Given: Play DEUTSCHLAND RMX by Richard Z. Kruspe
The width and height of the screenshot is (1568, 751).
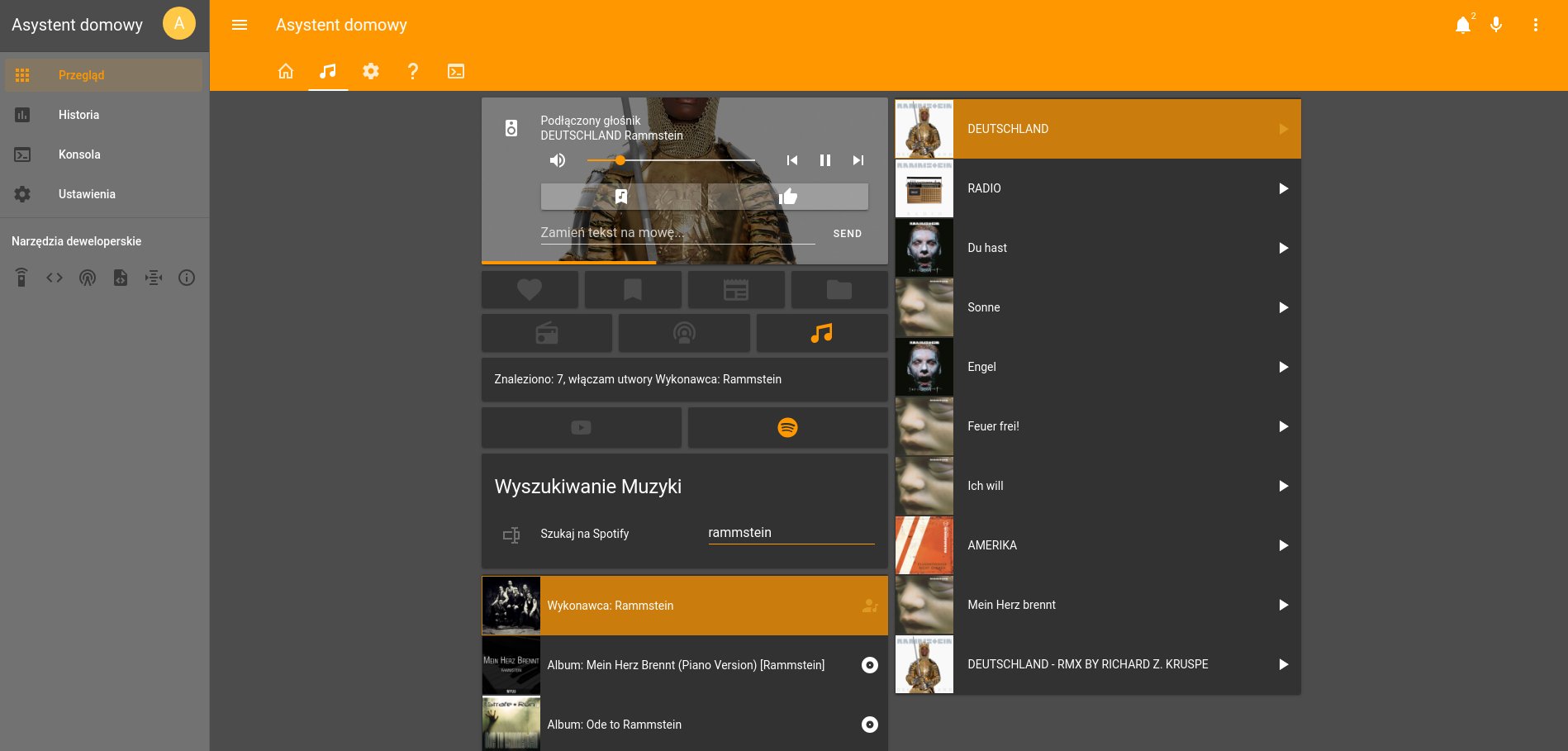Looking at the screenshot, I should [x=1284, y=664].
